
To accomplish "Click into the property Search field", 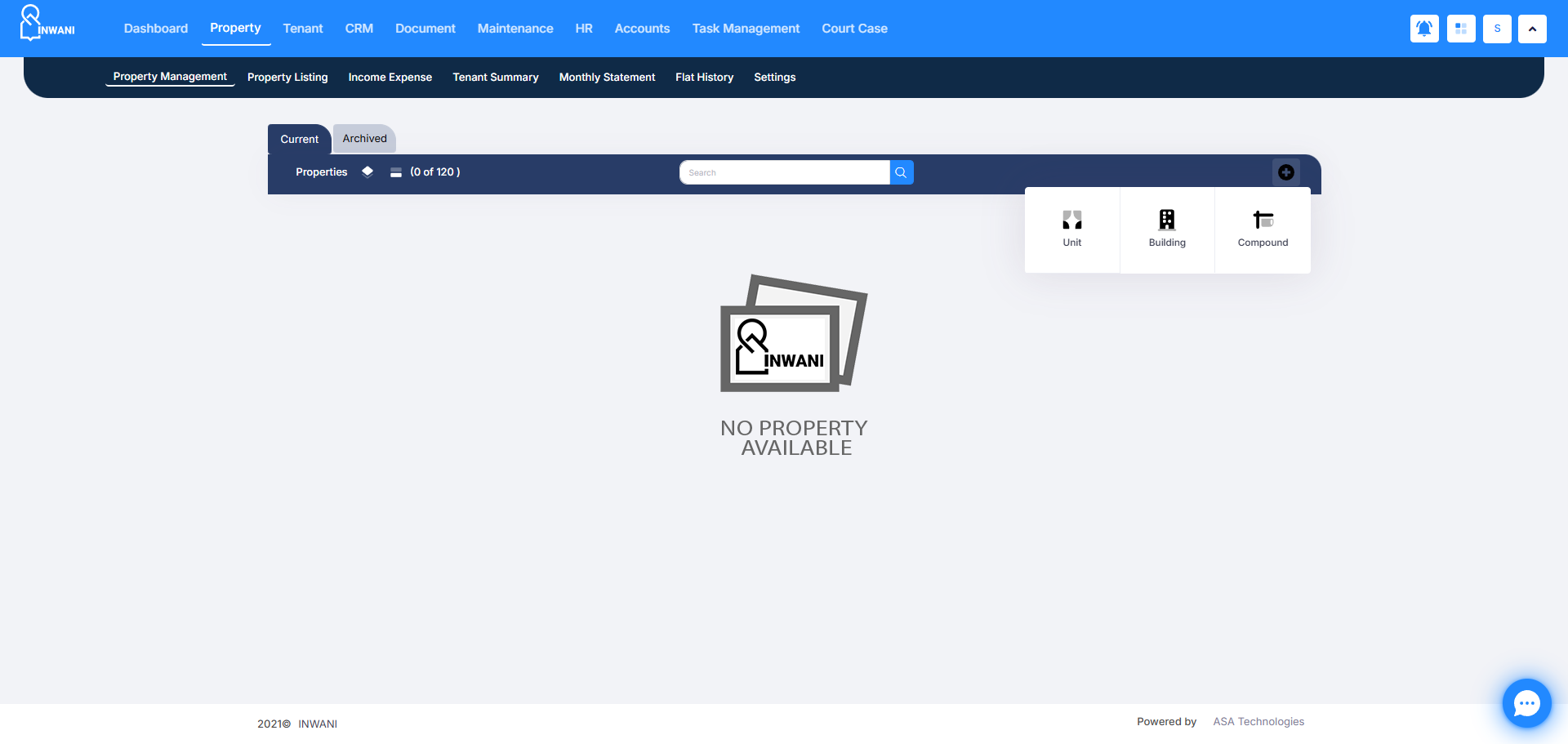I will coord(784,172).
